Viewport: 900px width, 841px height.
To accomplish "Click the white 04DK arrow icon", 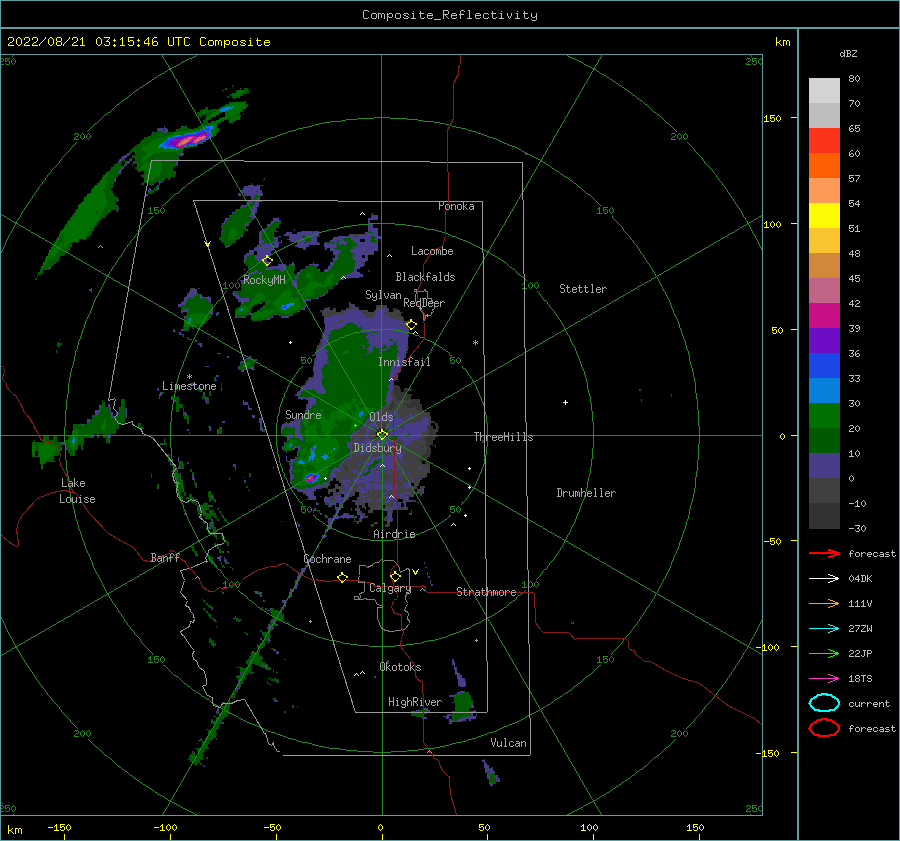I will pyautogui.click(x=824, y=578).
